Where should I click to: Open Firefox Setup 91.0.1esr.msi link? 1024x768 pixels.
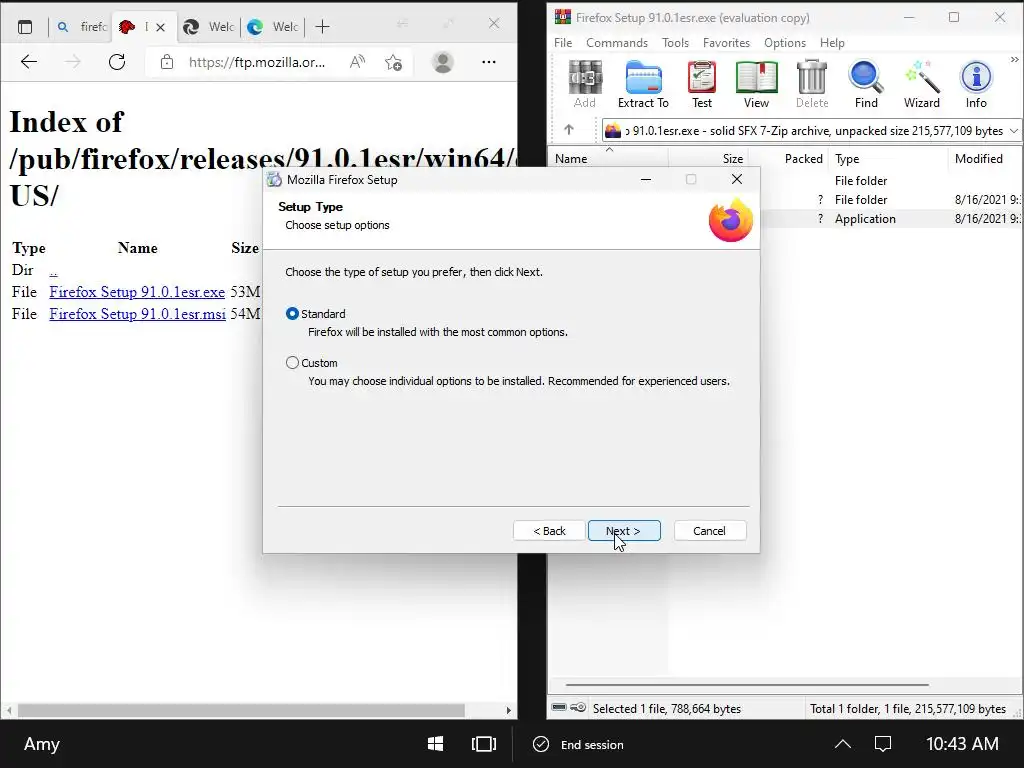pos(137,314)
